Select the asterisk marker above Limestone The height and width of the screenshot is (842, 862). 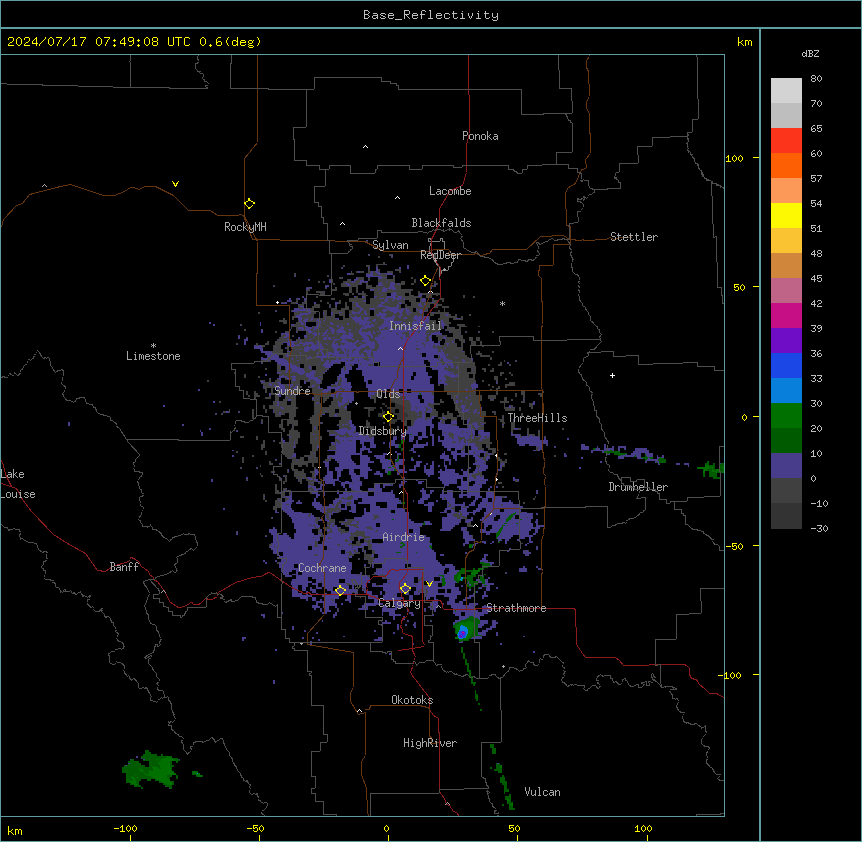(x=153, y=346)
